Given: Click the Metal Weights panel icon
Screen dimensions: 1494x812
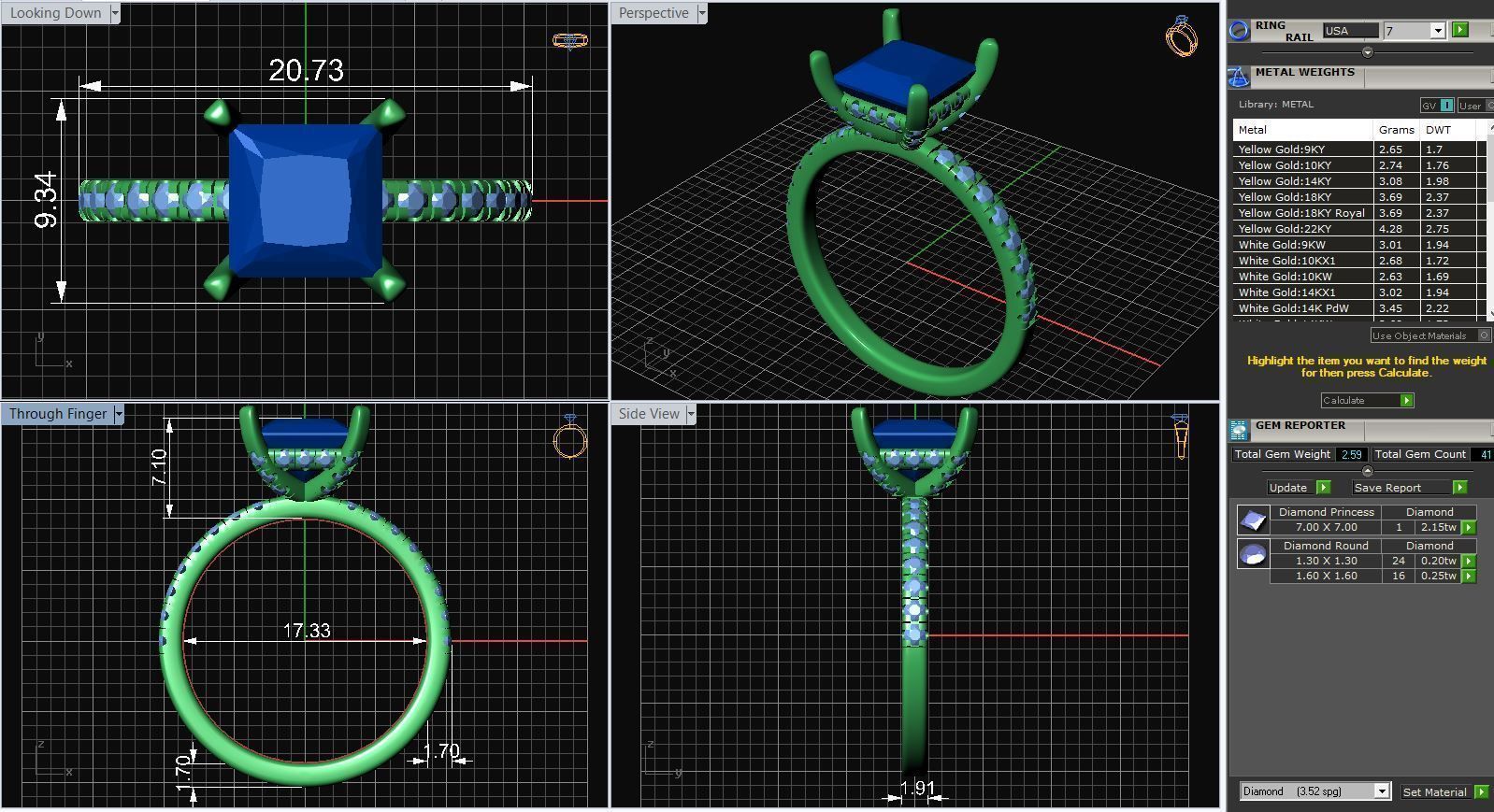Looking at the screenshot, I should coord(1239,77).
